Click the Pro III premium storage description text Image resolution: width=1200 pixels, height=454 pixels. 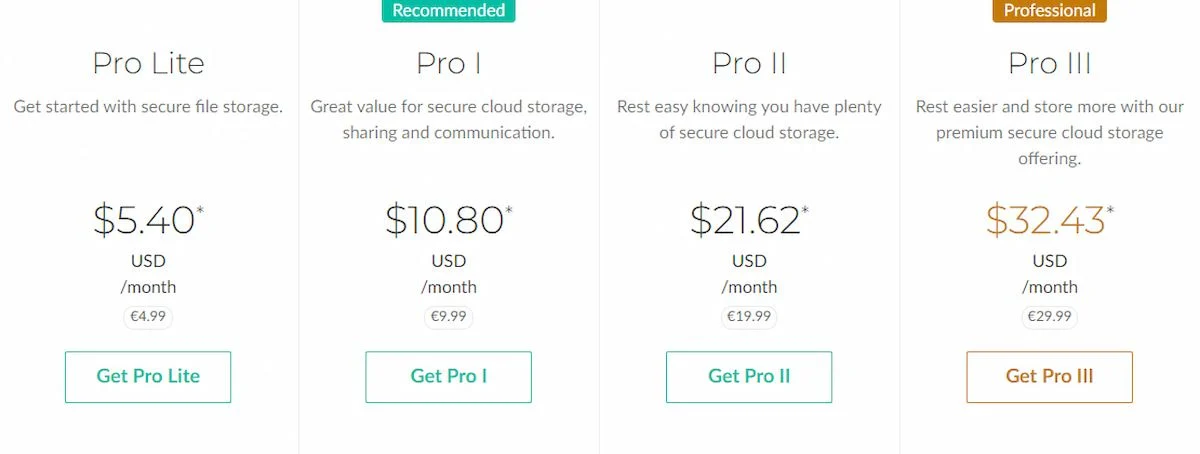(1050, 132)
